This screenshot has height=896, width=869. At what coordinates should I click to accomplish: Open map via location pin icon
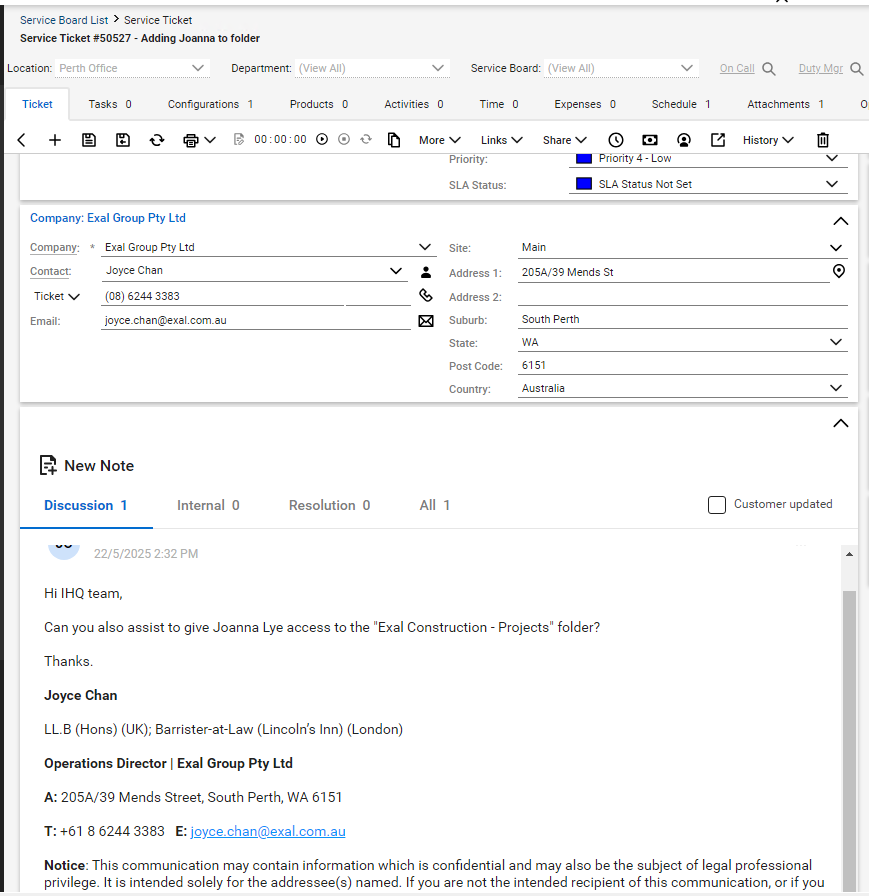pos(839,271)
